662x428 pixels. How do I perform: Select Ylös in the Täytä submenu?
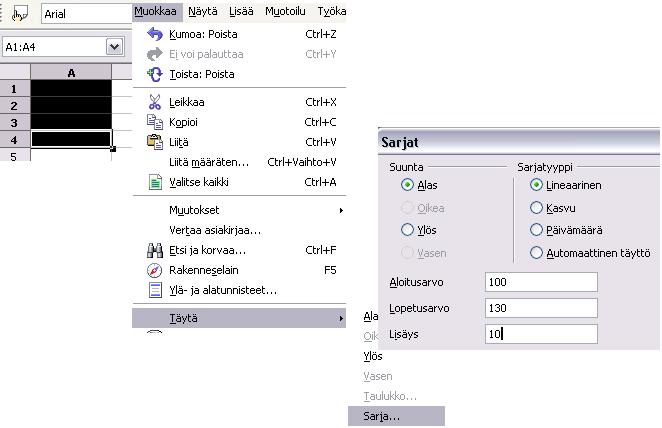(x=373, y=356)
